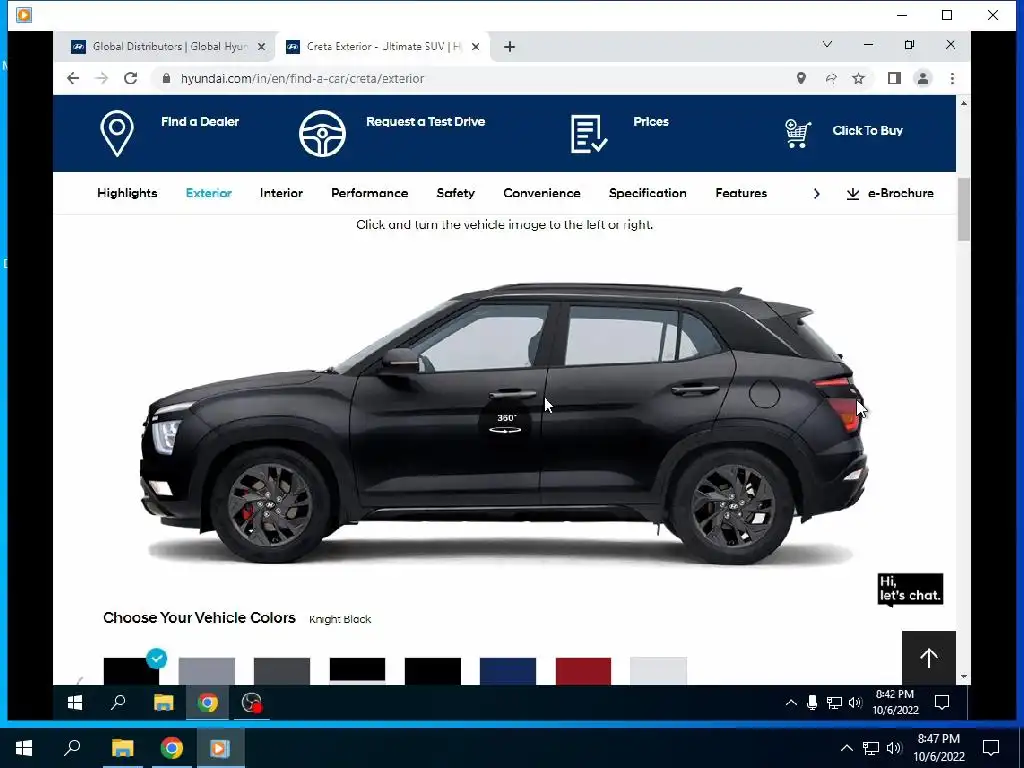
Task: Click outer taskbar media player icon
Action: point(219,748)
